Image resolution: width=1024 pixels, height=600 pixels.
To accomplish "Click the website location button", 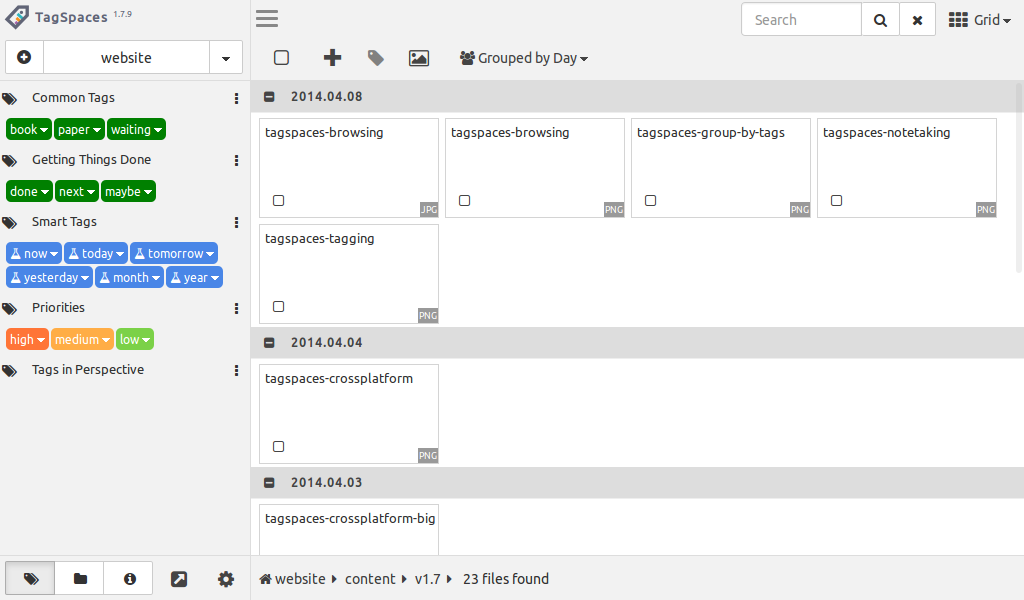I will tap(126, 58).
